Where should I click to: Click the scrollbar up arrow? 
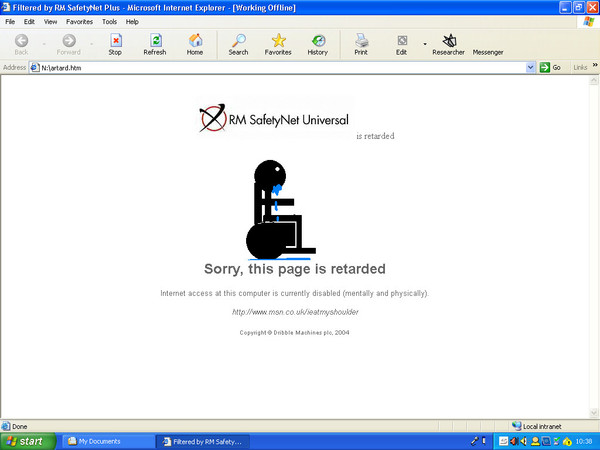594,80
